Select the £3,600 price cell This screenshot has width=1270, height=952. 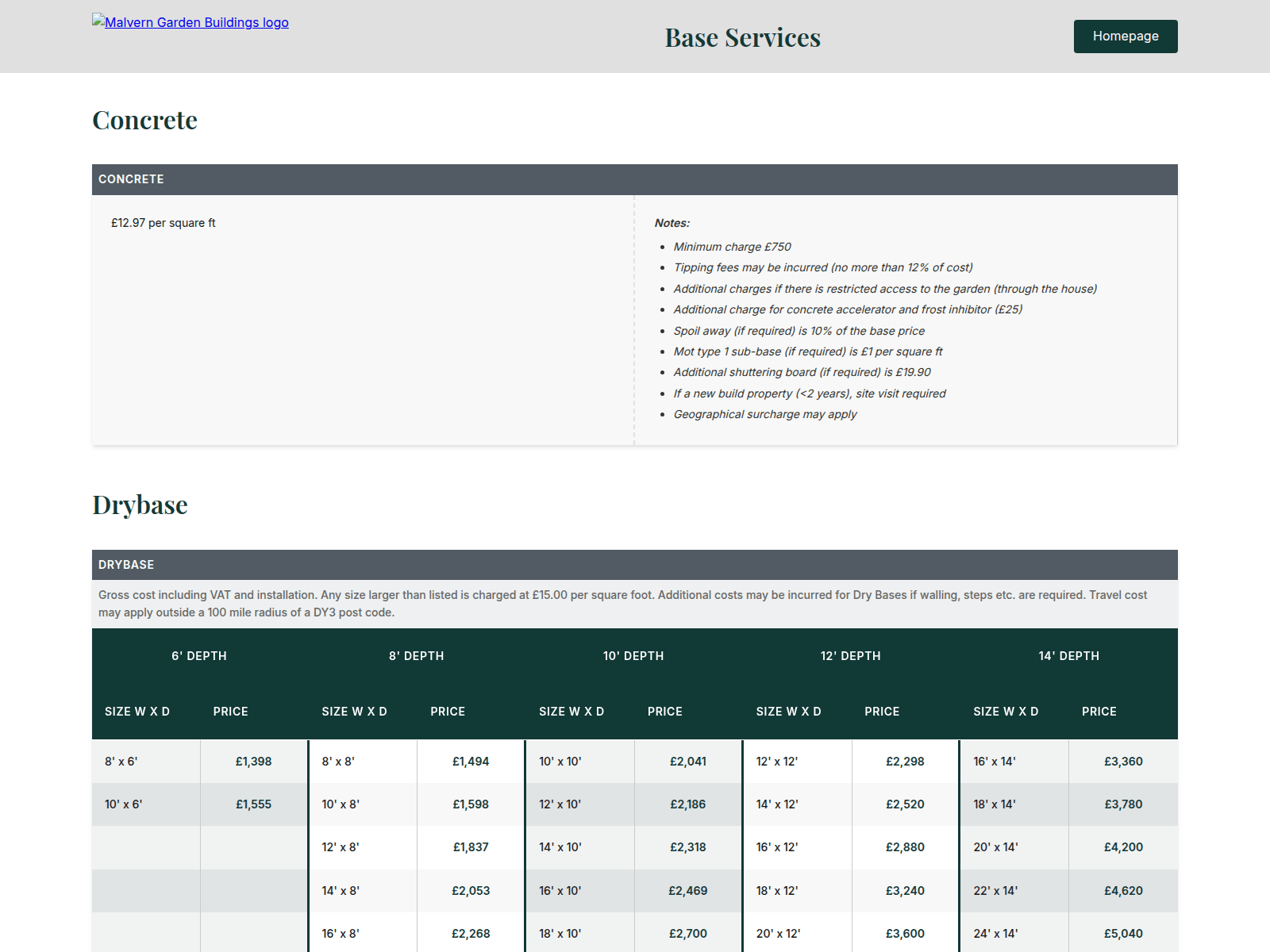[x=906, y=933]
